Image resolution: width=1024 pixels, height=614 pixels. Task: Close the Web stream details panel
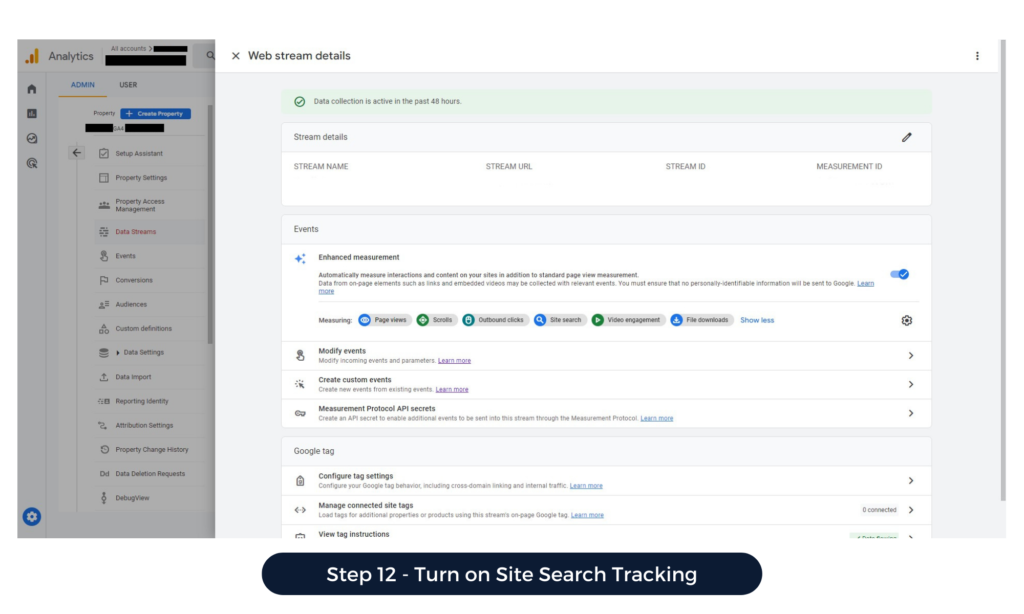pyautogui.click(x=236, y=56)
